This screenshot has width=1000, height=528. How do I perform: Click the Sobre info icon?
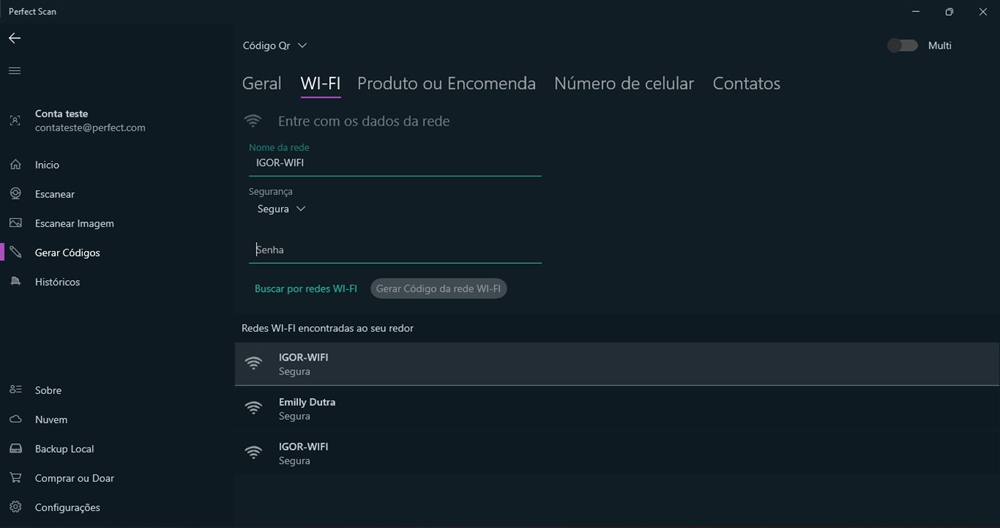15,390
